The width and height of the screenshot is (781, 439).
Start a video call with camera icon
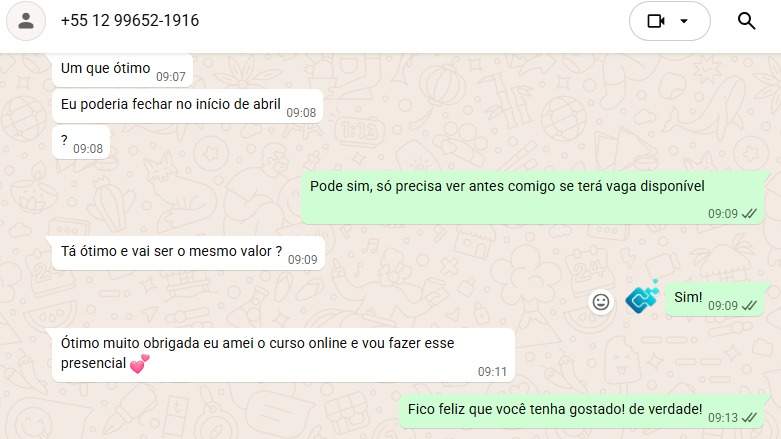(655, 21)
